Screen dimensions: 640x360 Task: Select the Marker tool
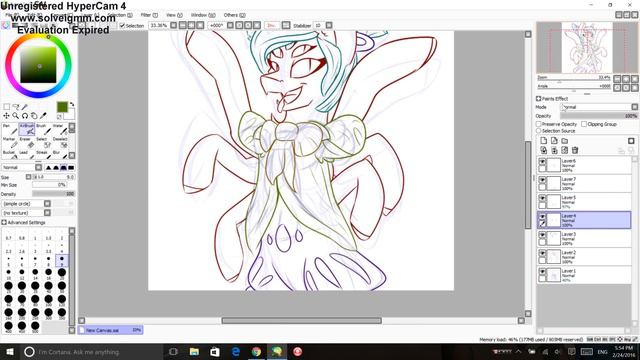pos(10,142)
